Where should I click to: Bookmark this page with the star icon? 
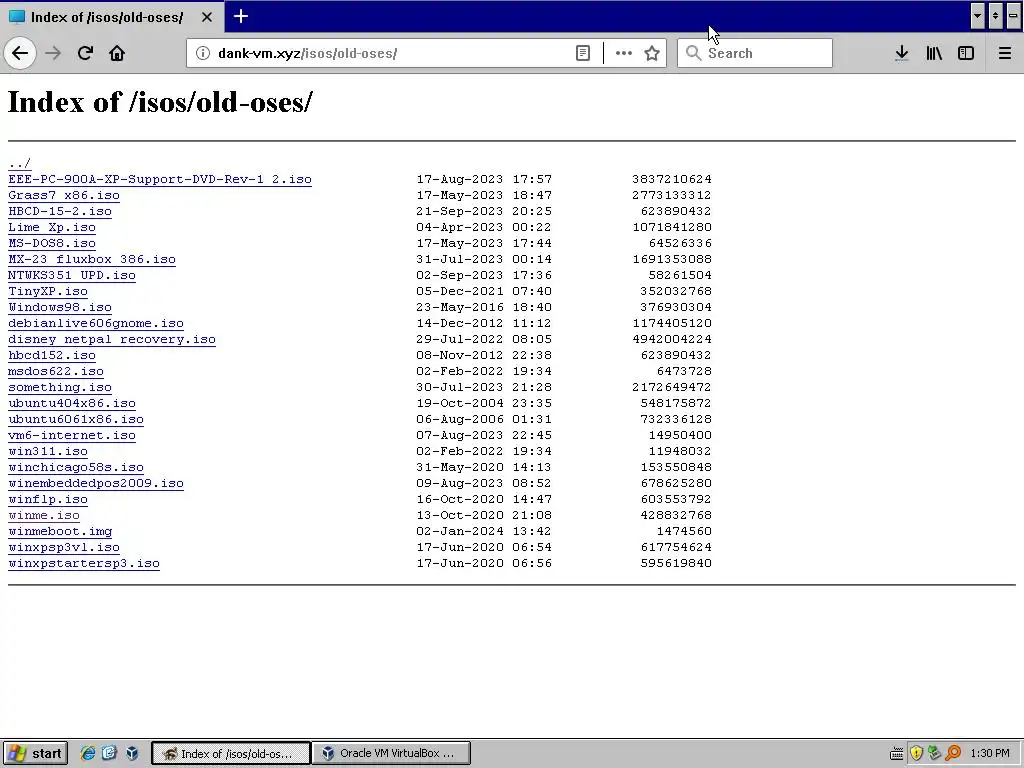pyautogui.click(x=652, y=53)
